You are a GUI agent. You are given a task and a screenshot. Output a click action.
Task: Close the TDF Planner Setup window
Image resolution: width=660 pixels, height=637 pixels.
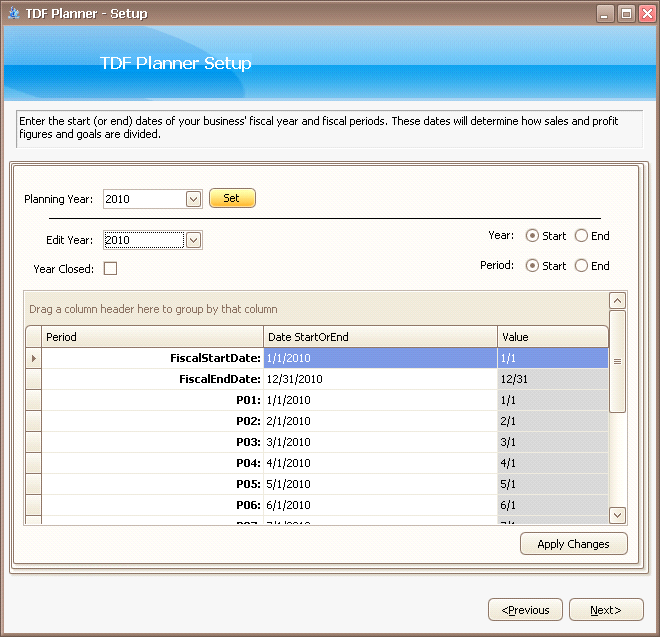pyautogui.click(x=647, y=14)
